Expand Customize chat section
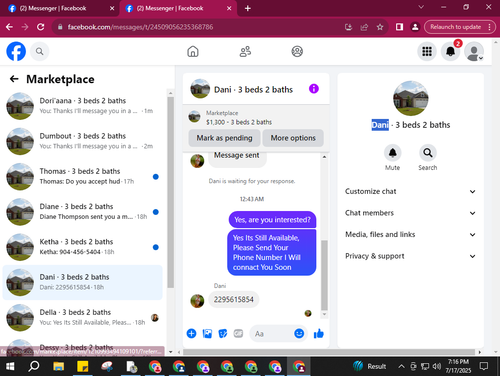The image size is (500, 376). pyautogui.click(x=410, y=191)
